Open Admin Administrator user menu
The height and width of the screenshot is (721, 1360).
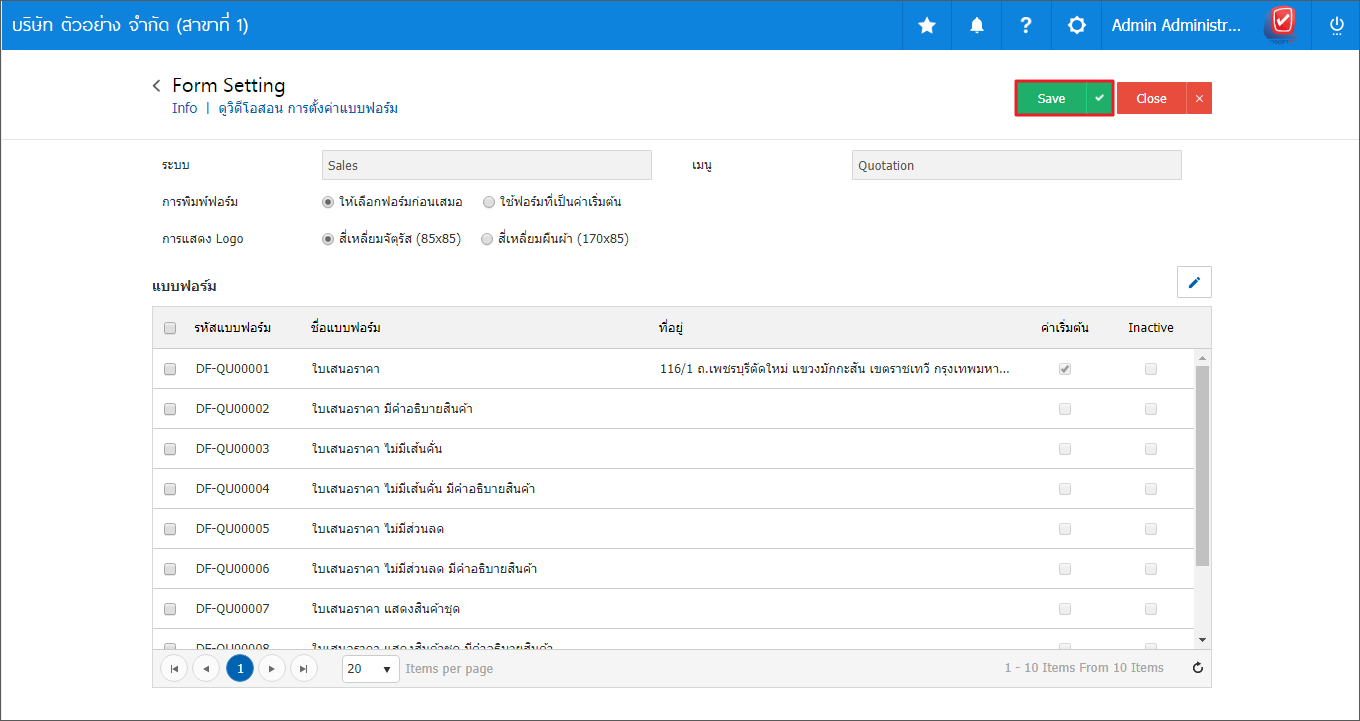pyautogui.click(x=1177, y=26)
